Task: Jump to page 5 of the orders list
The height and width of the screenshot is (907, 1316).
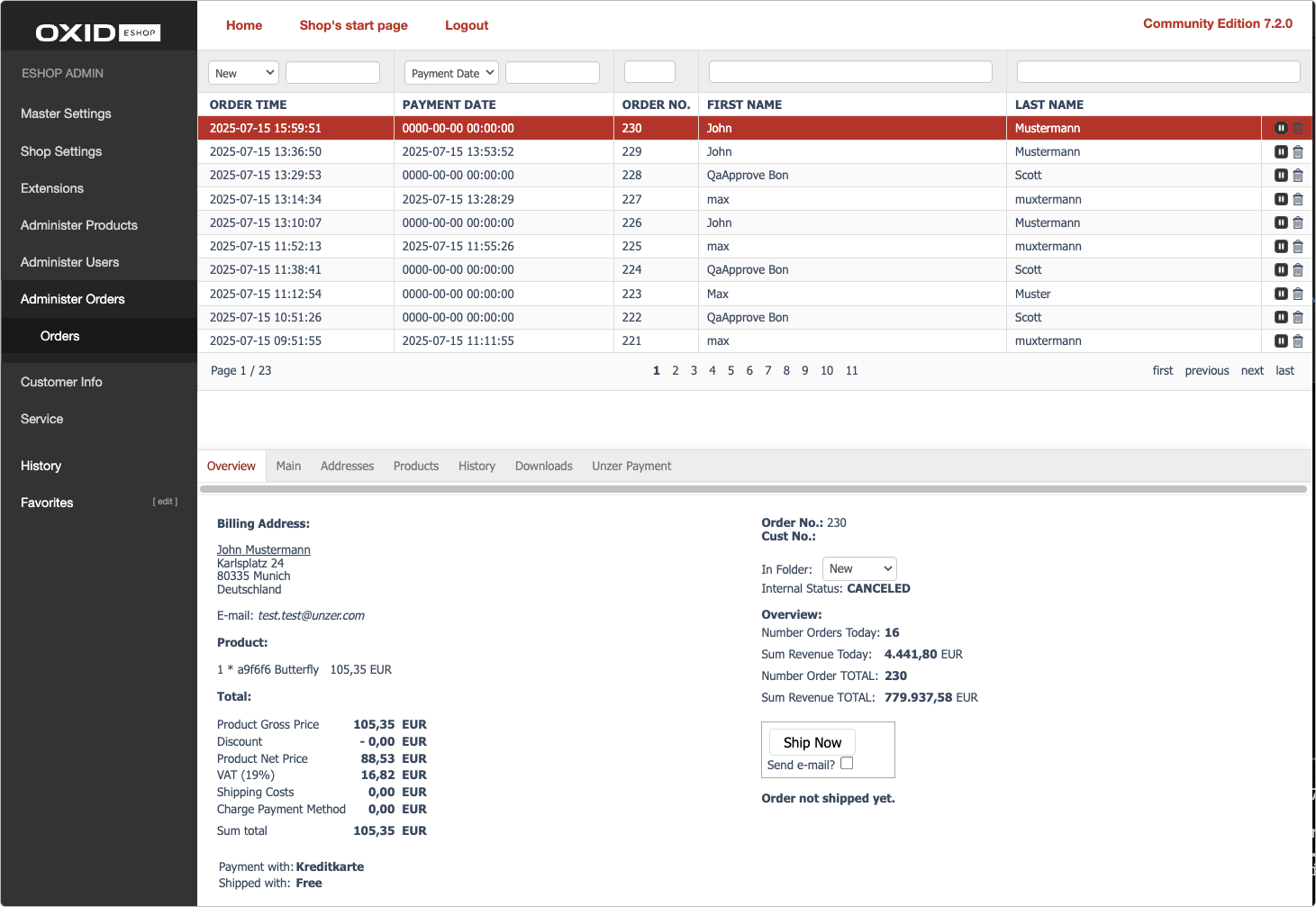Action: tap(731, 370)
